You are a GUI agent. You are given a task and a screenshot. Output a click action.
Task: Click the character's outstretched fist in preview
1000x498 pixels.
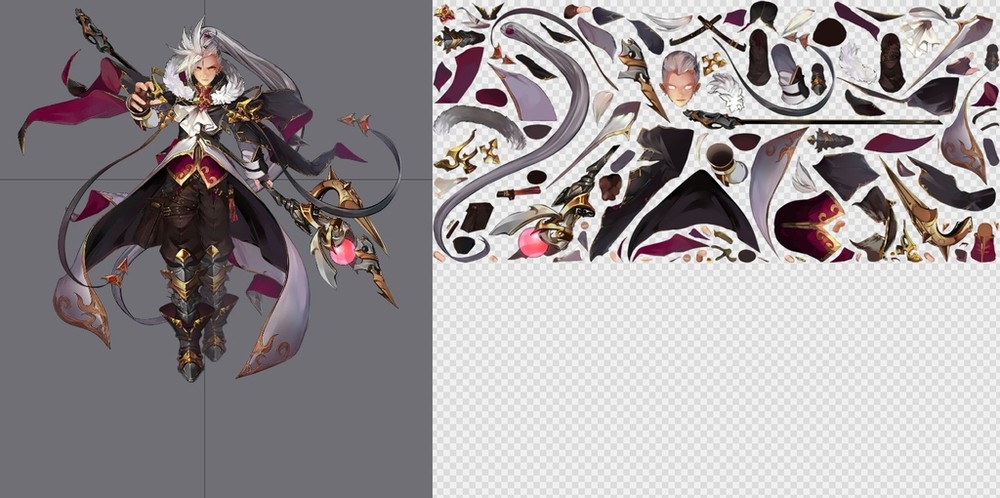tap(142, 97)
